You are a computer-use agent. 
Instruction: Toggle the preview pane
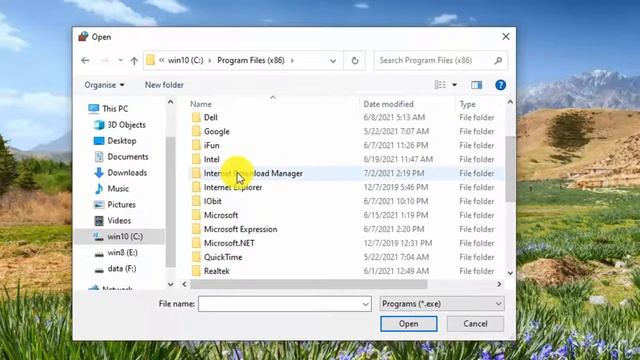point(476,85)
